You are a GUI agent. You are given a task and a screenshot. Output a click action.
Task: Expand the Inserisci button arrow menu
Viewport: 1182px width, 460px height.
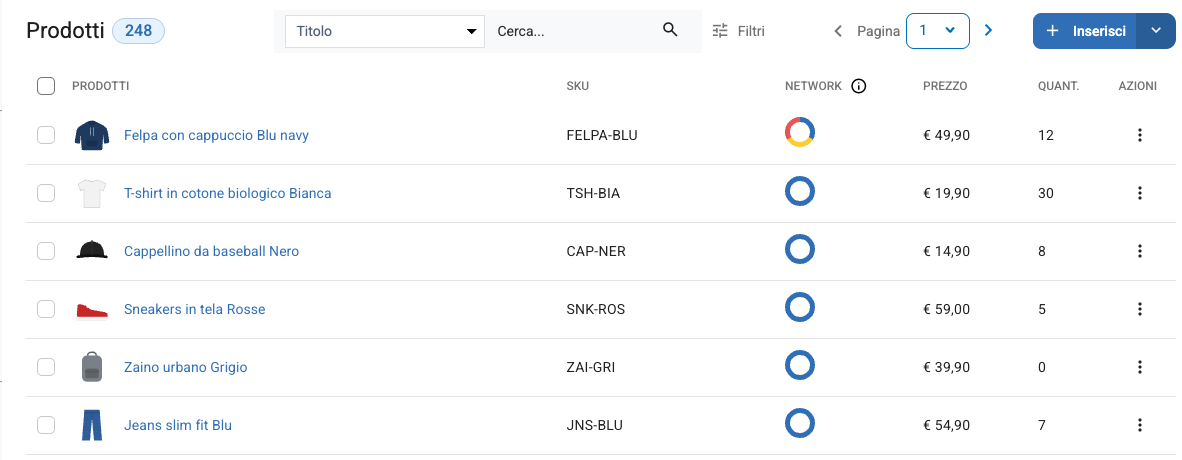pos(1156,31)
